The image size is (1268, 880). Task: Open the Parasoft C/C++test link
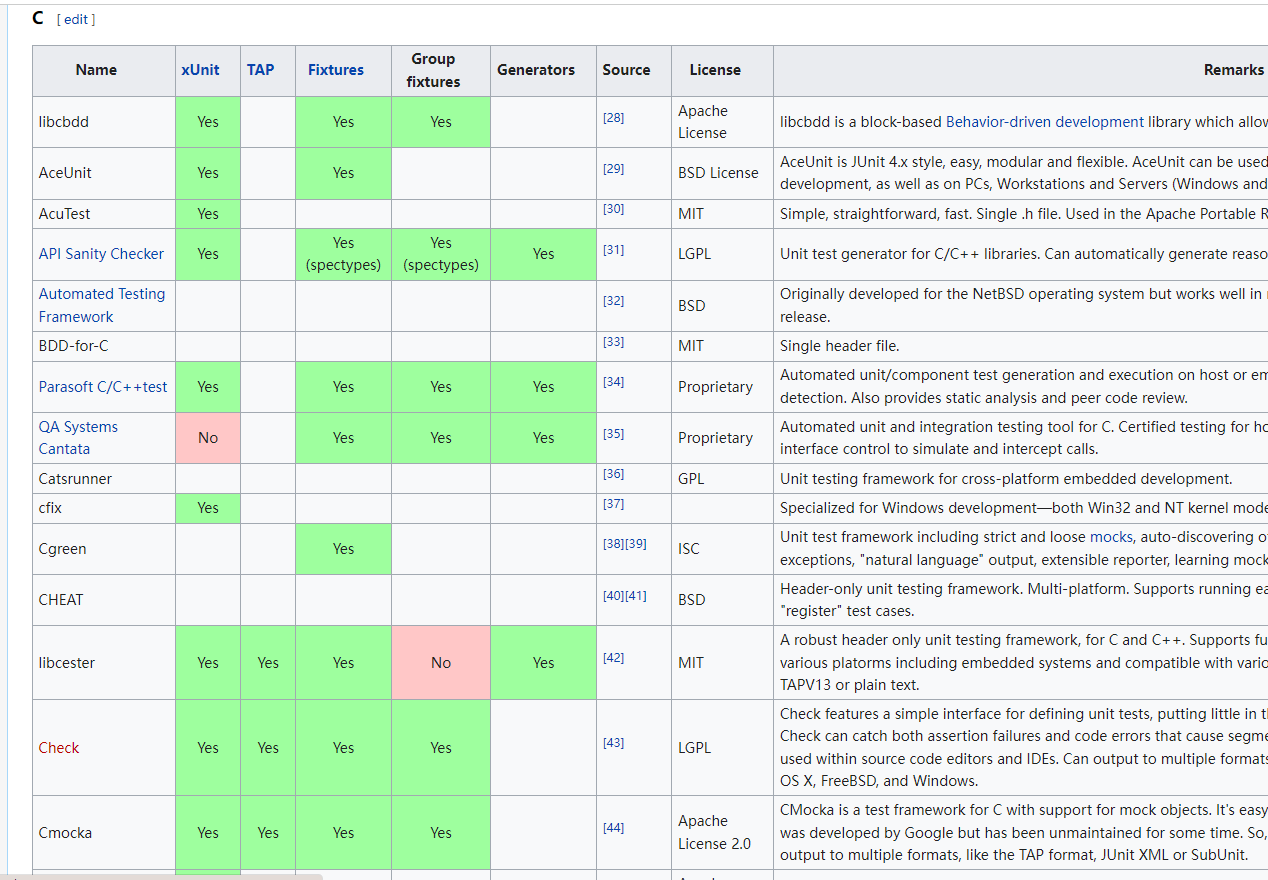pos(103,387)
